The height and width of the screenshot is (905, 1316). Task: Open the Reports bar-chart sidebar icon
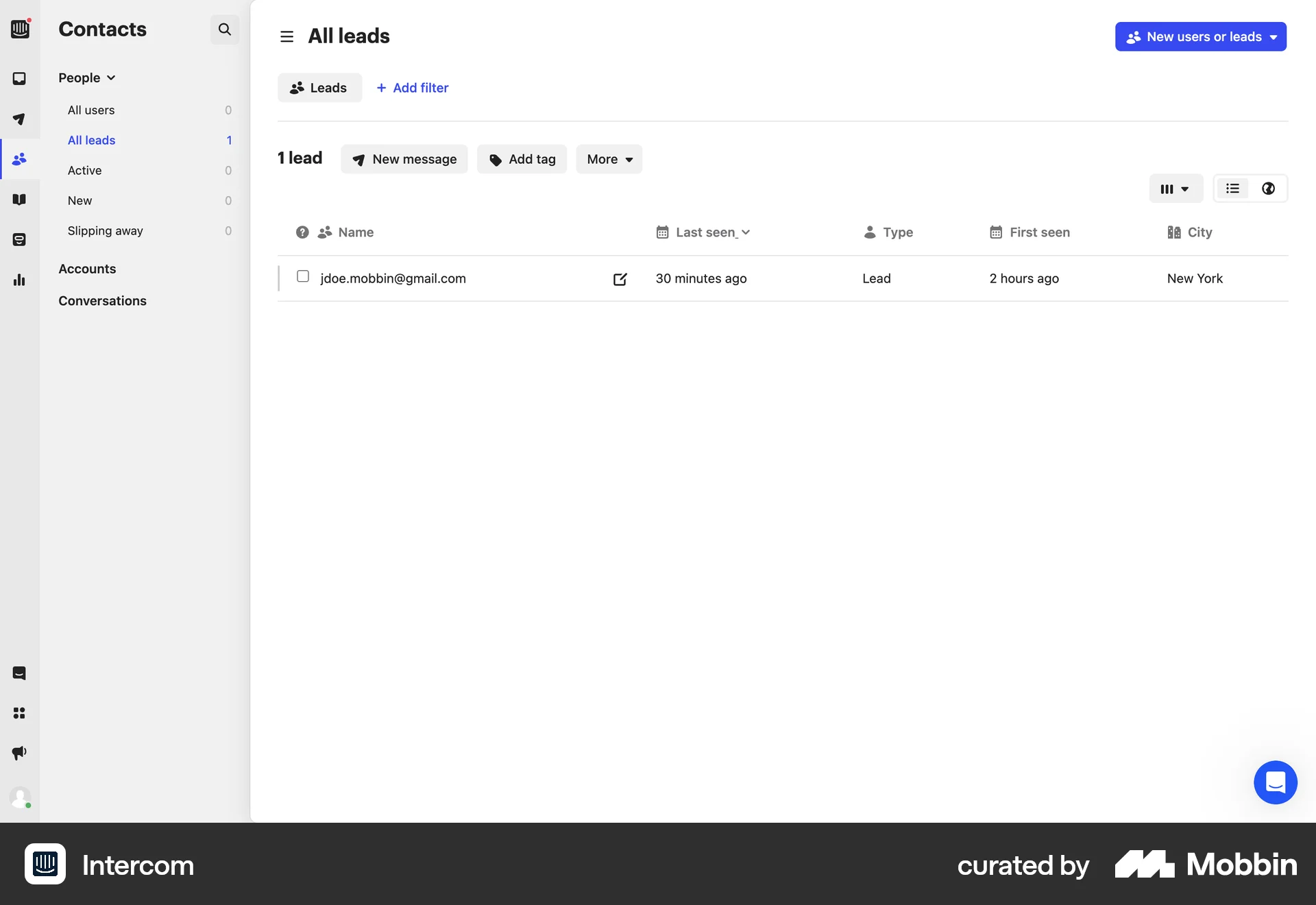point(20,280)
